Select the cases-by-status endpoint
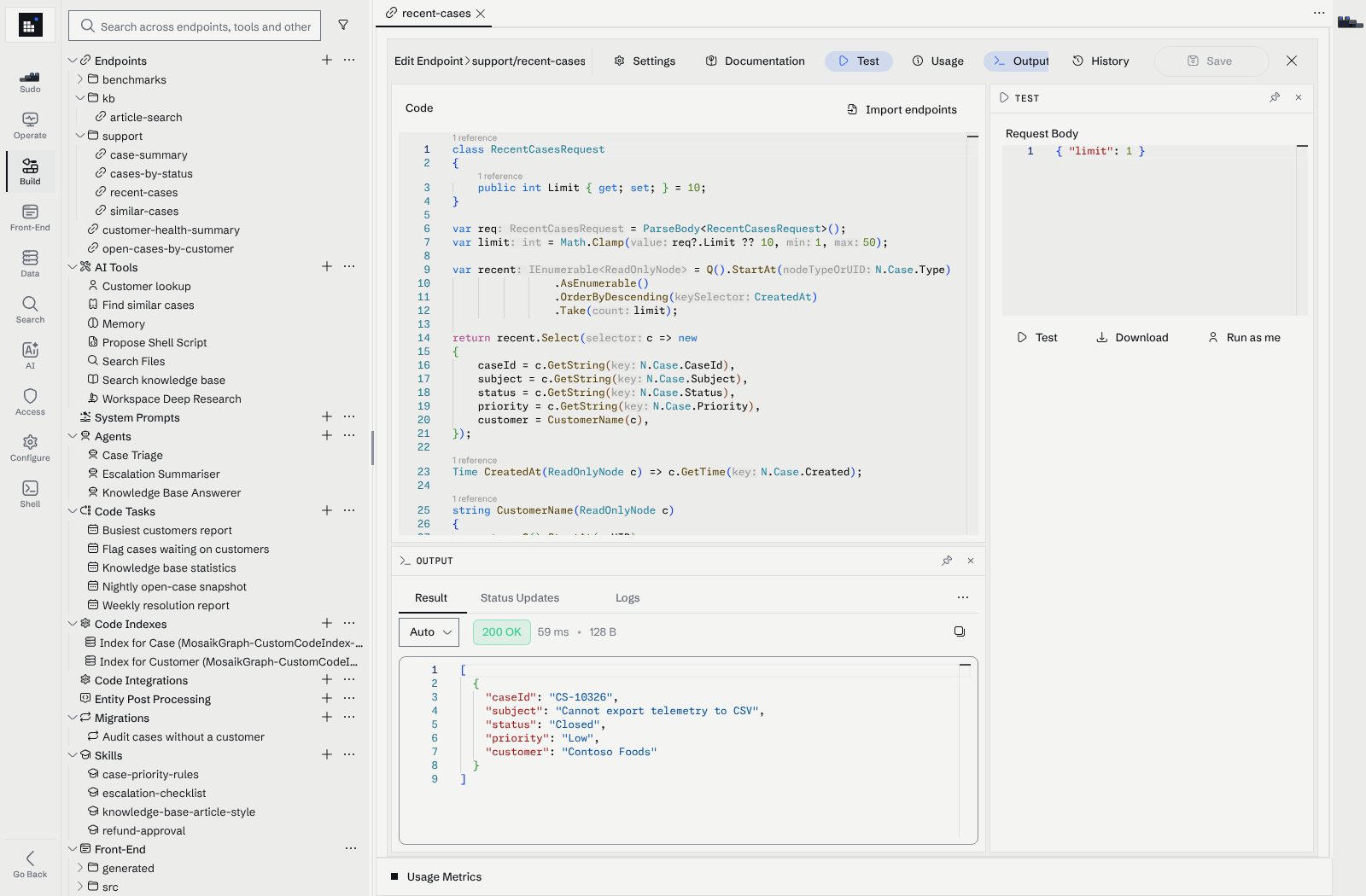1366x896 pixels. [151, 173]
